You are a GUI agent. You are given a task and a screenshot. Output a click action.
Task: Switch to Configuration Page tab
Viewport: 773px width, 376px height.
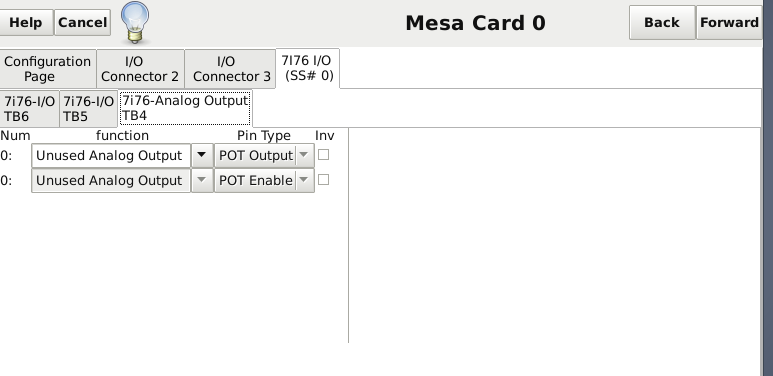(47, 69)
